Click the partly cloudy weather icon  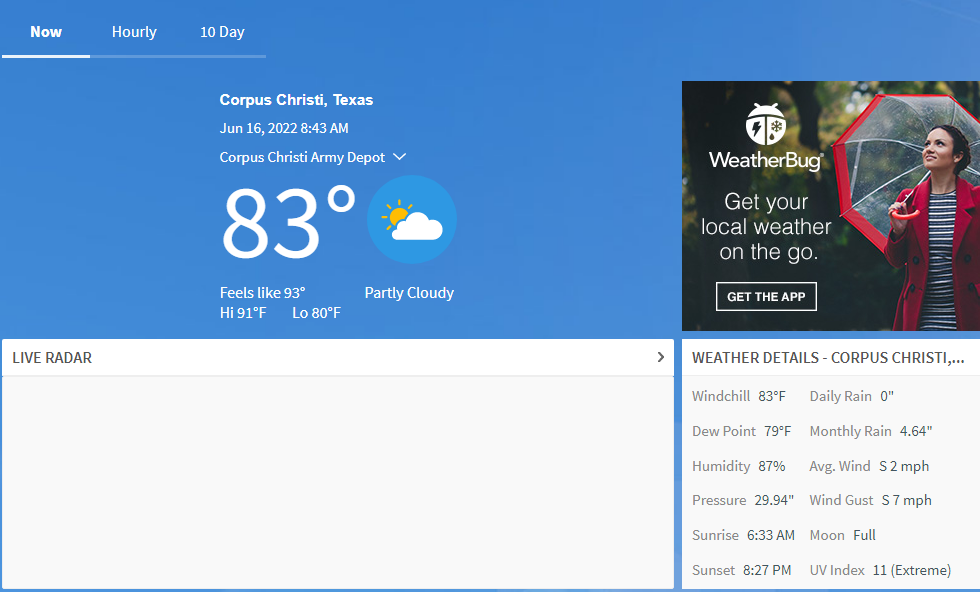412,220
